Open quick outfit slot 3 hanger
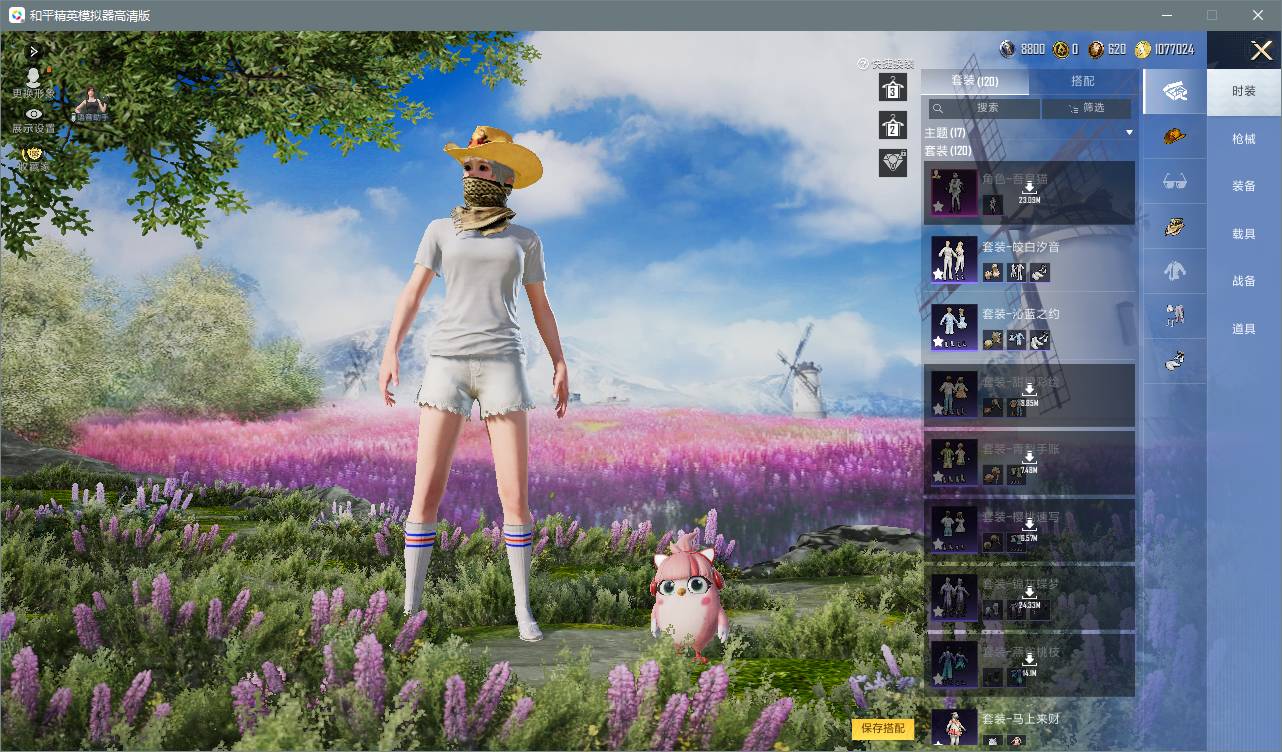This screenshot has height=752, width=1282. (892, 88)
